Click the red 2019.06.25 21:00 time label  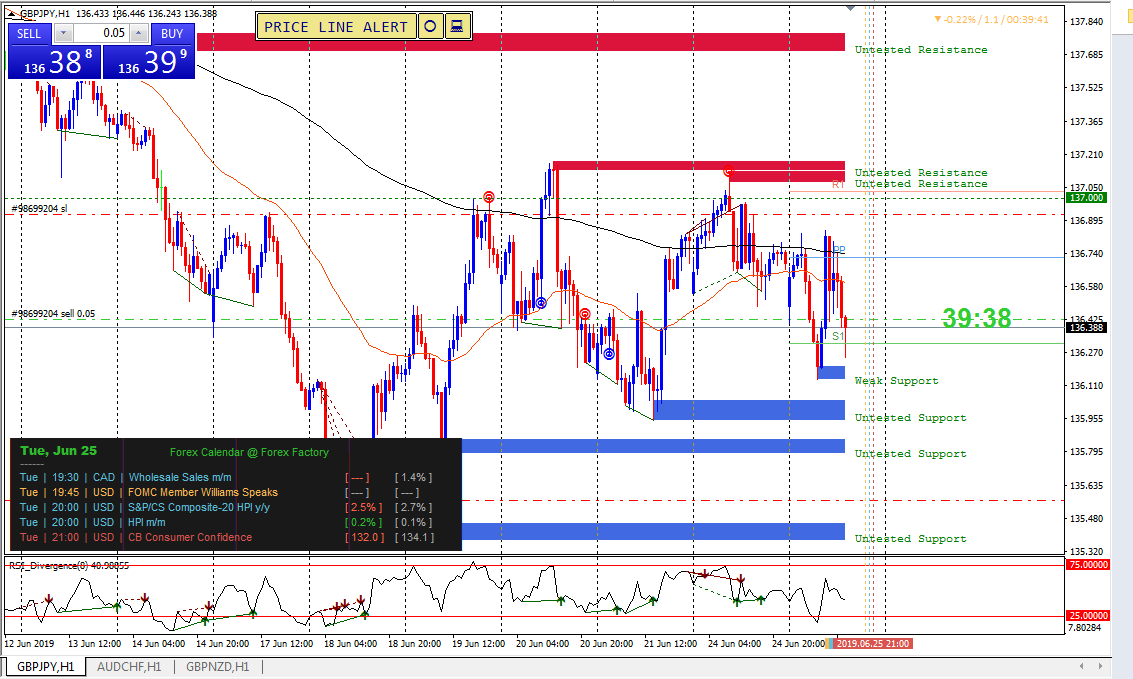(x=874, y=644)
